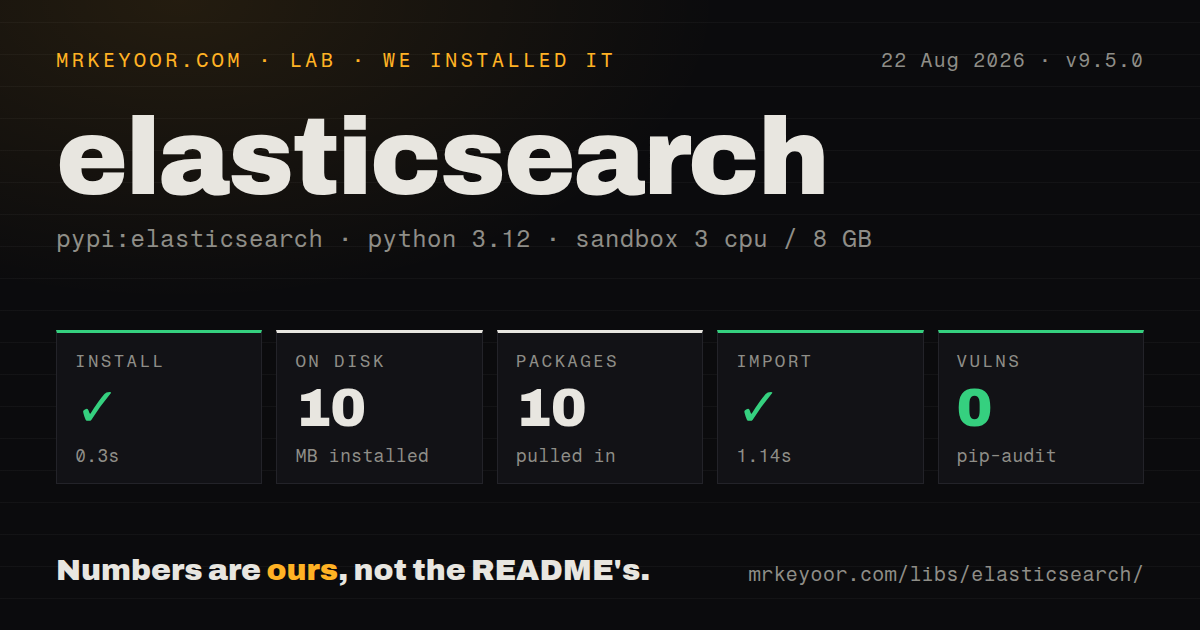Screen dimensions: 1200x630
Task: Click the '1.14s' import time value
Action: (764, 456)
